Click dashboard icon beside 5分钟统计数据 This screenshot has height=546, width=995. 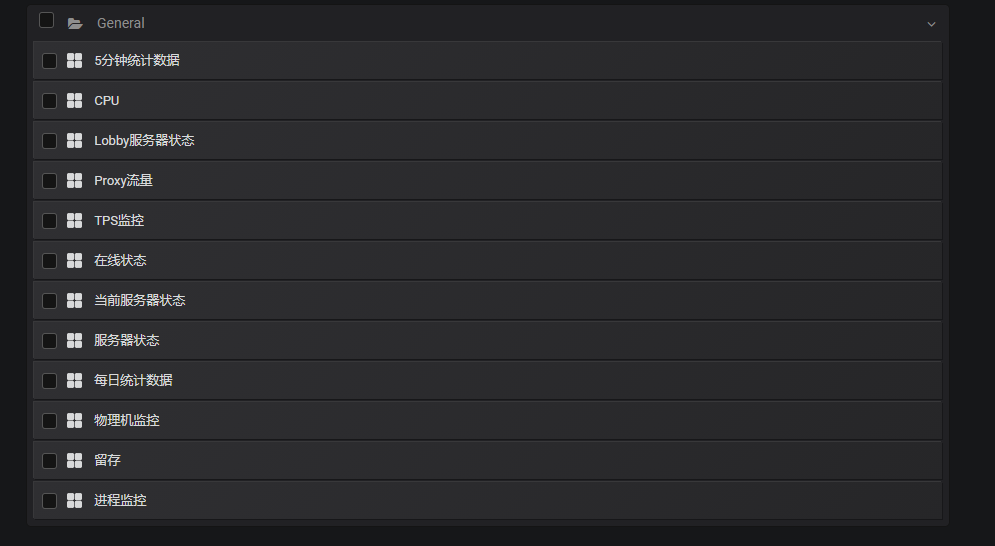74,60
